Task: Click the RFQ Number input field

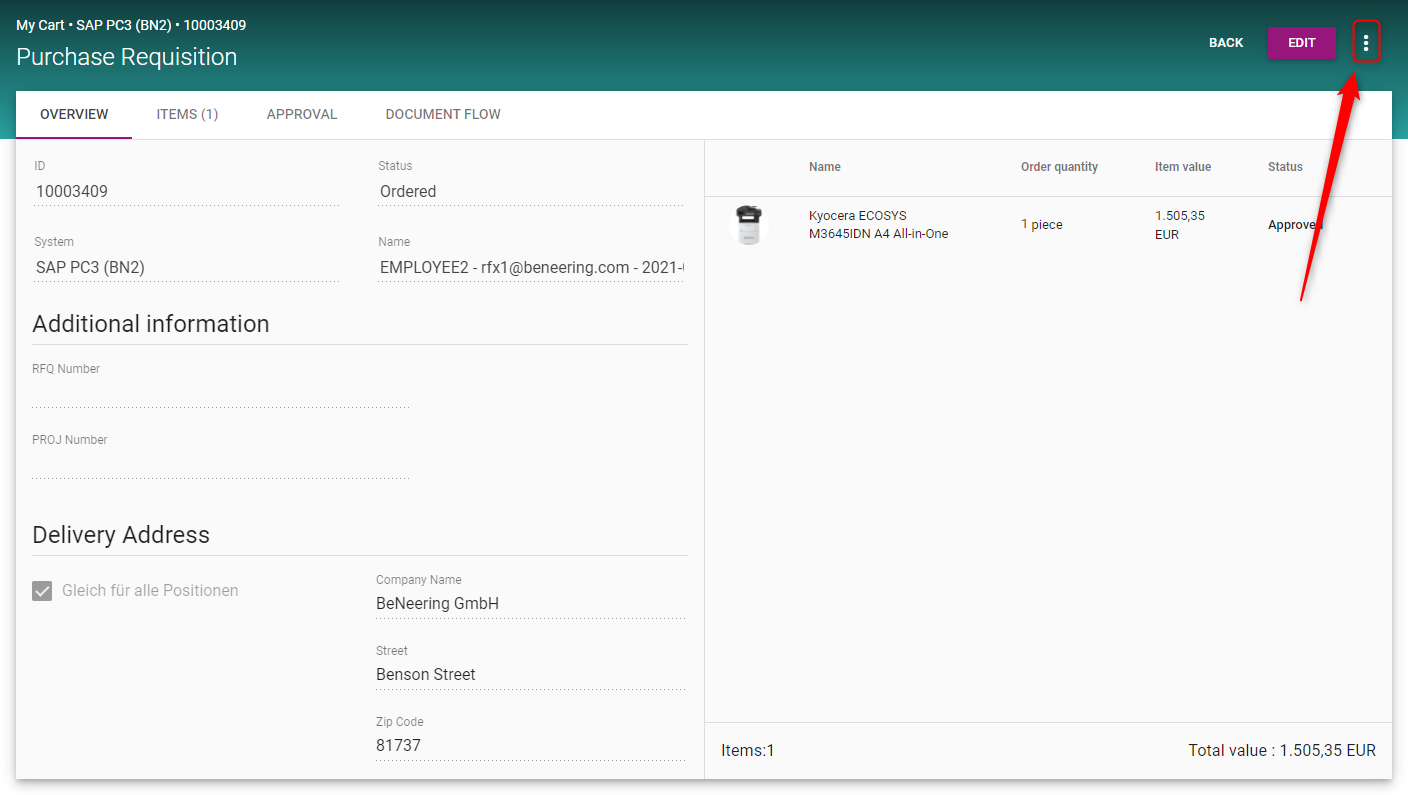Action: tap(220, 394)
